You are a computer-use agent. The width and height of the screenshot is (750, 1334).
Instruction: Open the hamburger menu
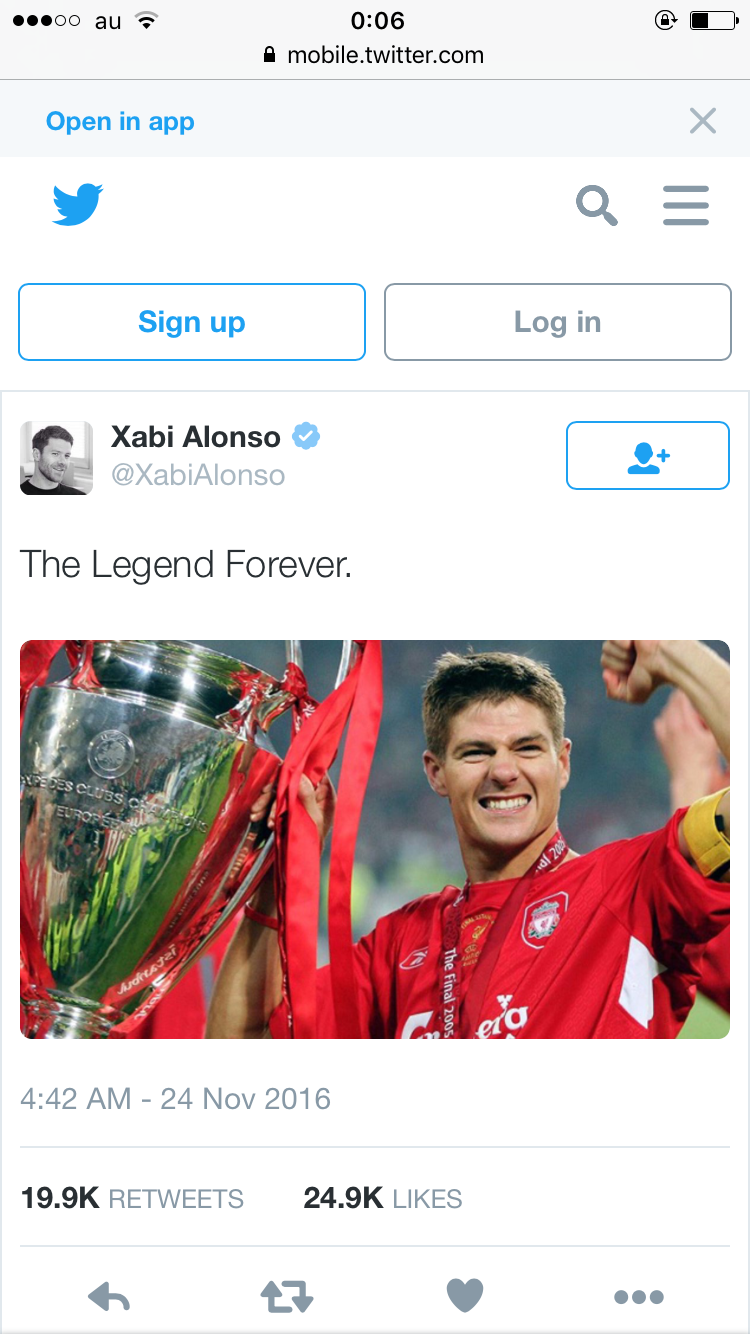[x=686, y=206]
